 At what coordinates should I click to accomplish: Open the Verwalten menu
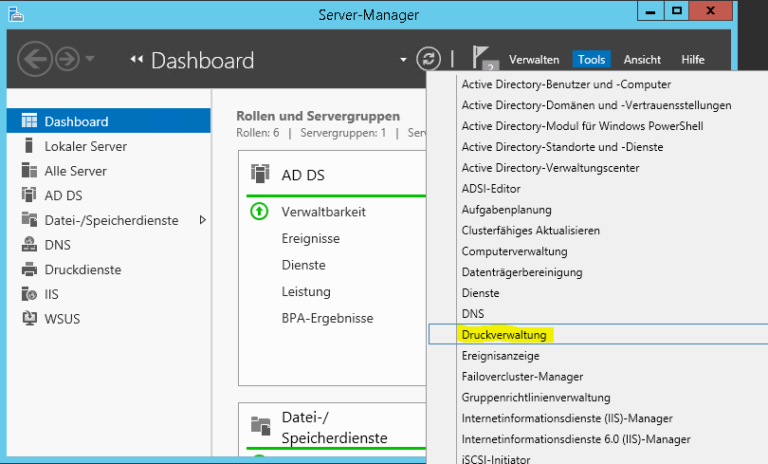click(534, 60)
